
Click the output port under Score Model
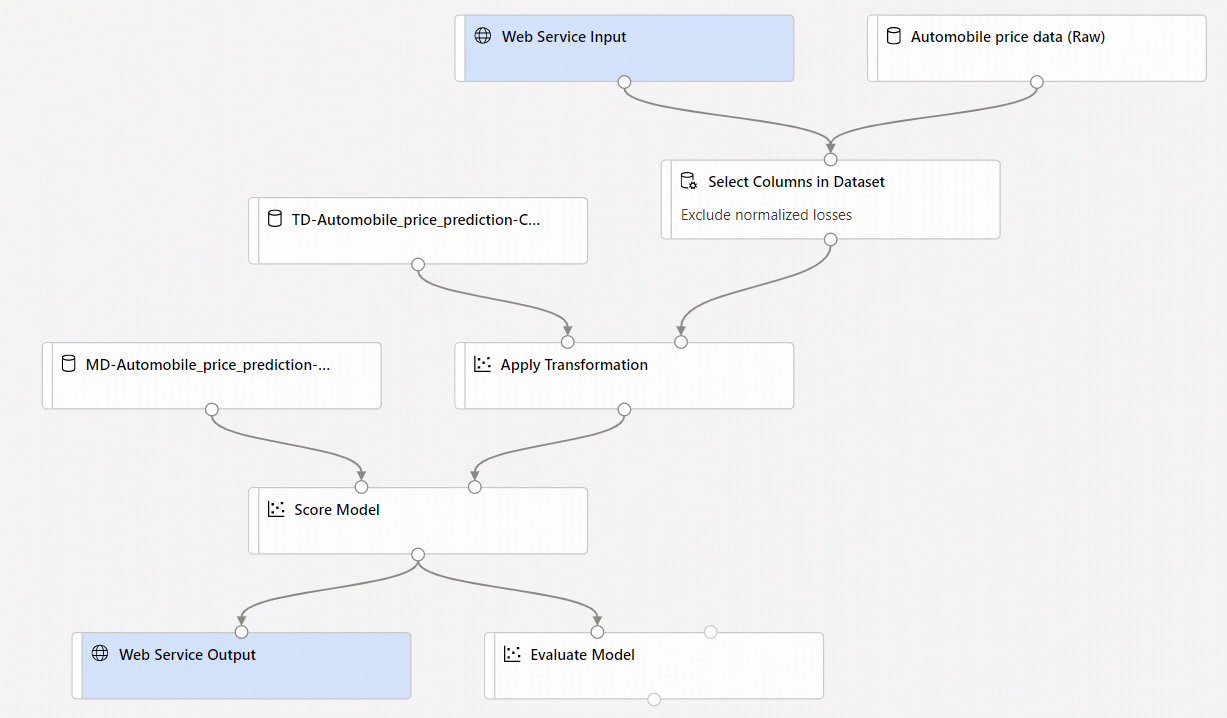(417, 553)
